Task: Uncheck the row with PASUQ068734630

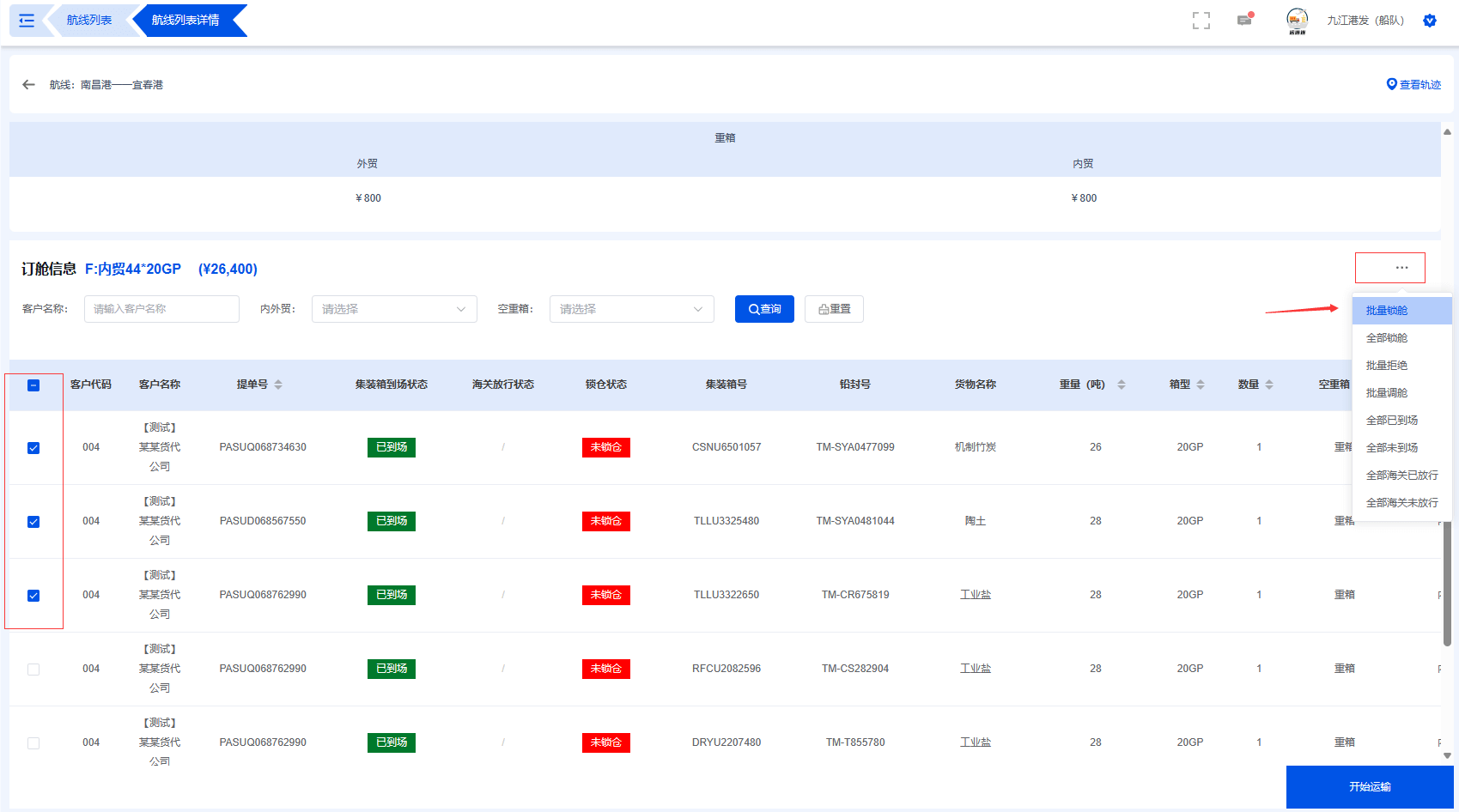Action: coord(33,448)
